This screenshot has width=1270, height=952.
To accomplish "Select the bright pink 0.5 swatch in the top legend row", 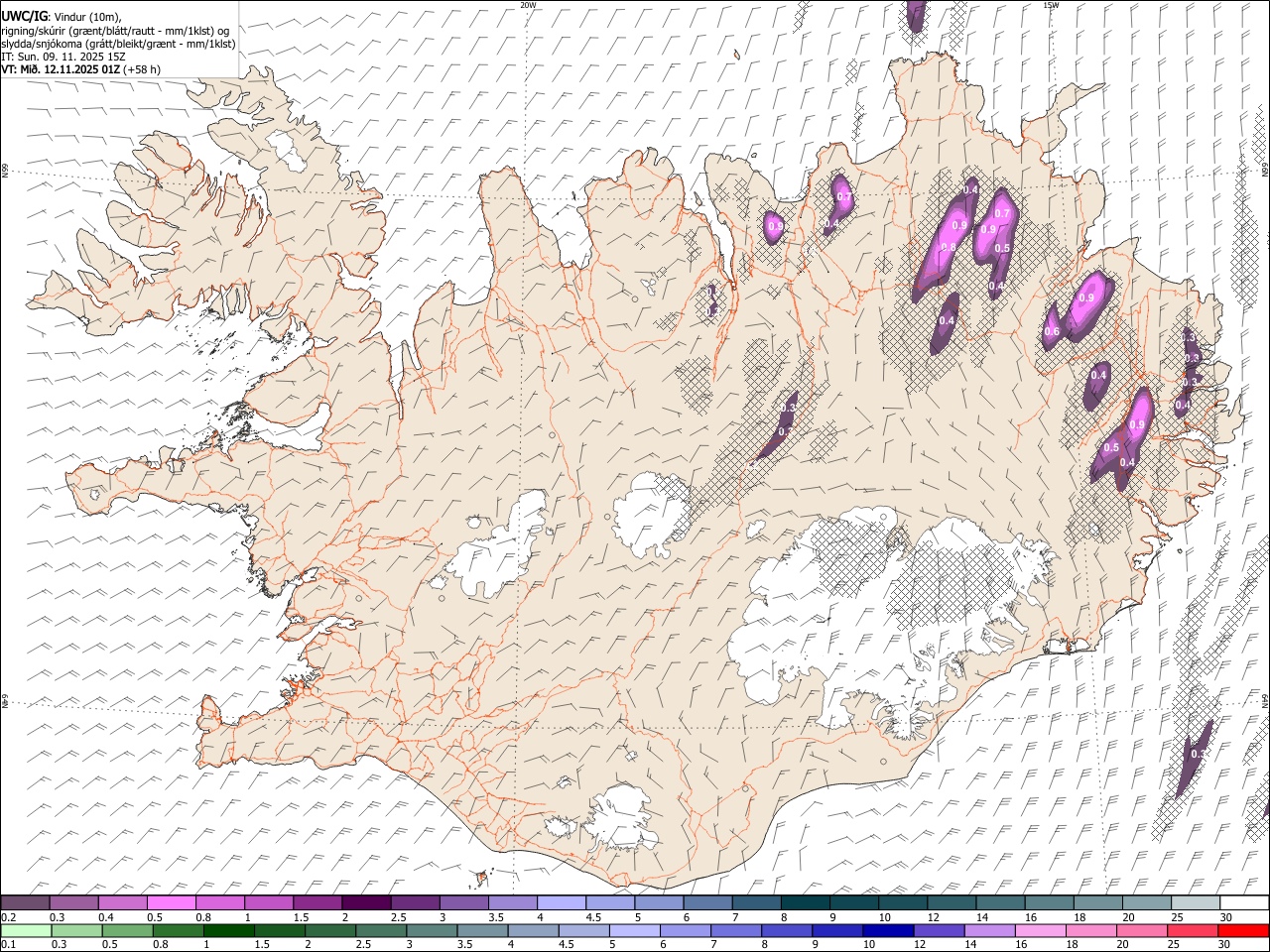I will [x=171, y=903].
